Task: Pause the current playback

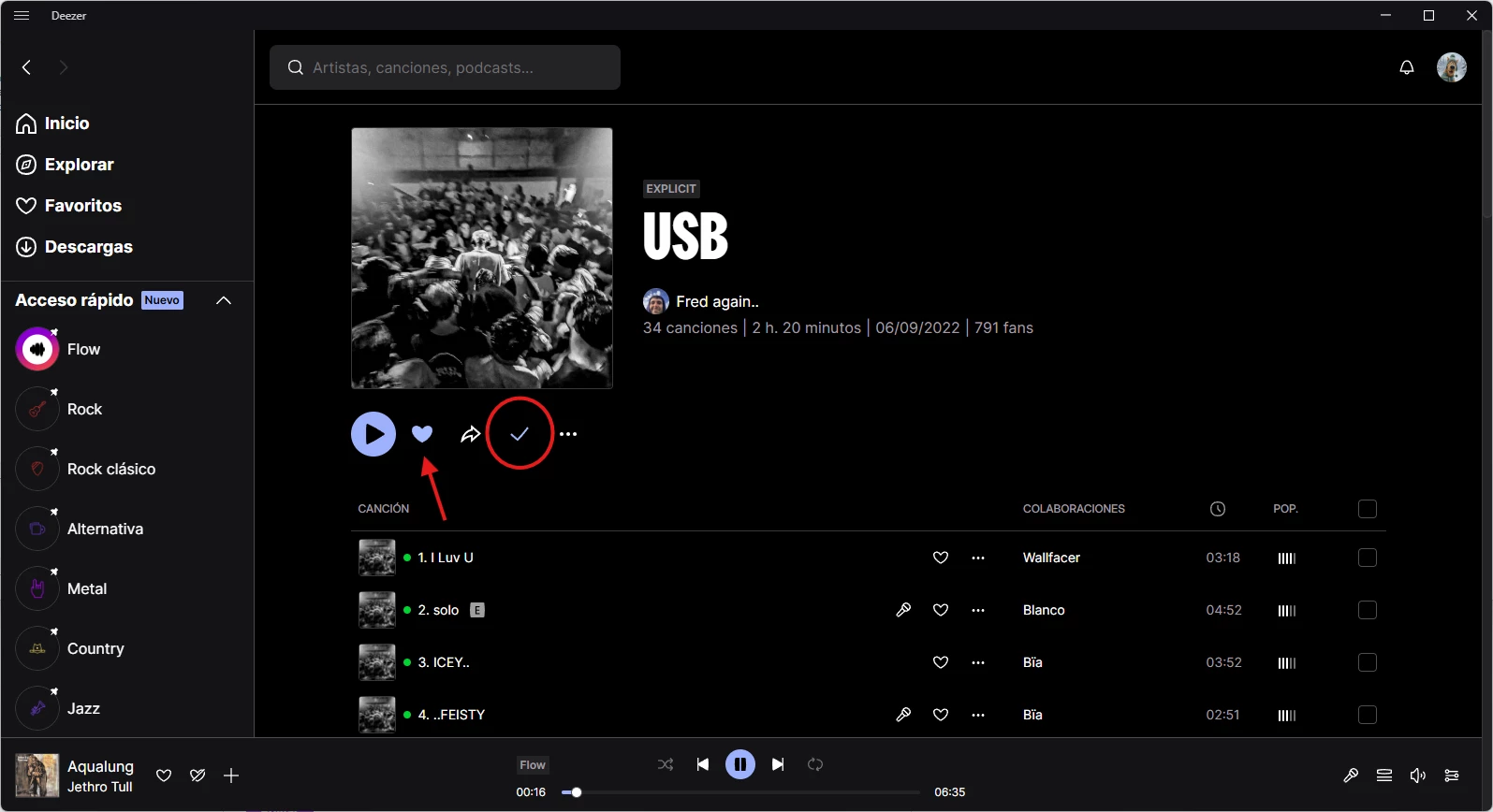Action: point(740,764)
